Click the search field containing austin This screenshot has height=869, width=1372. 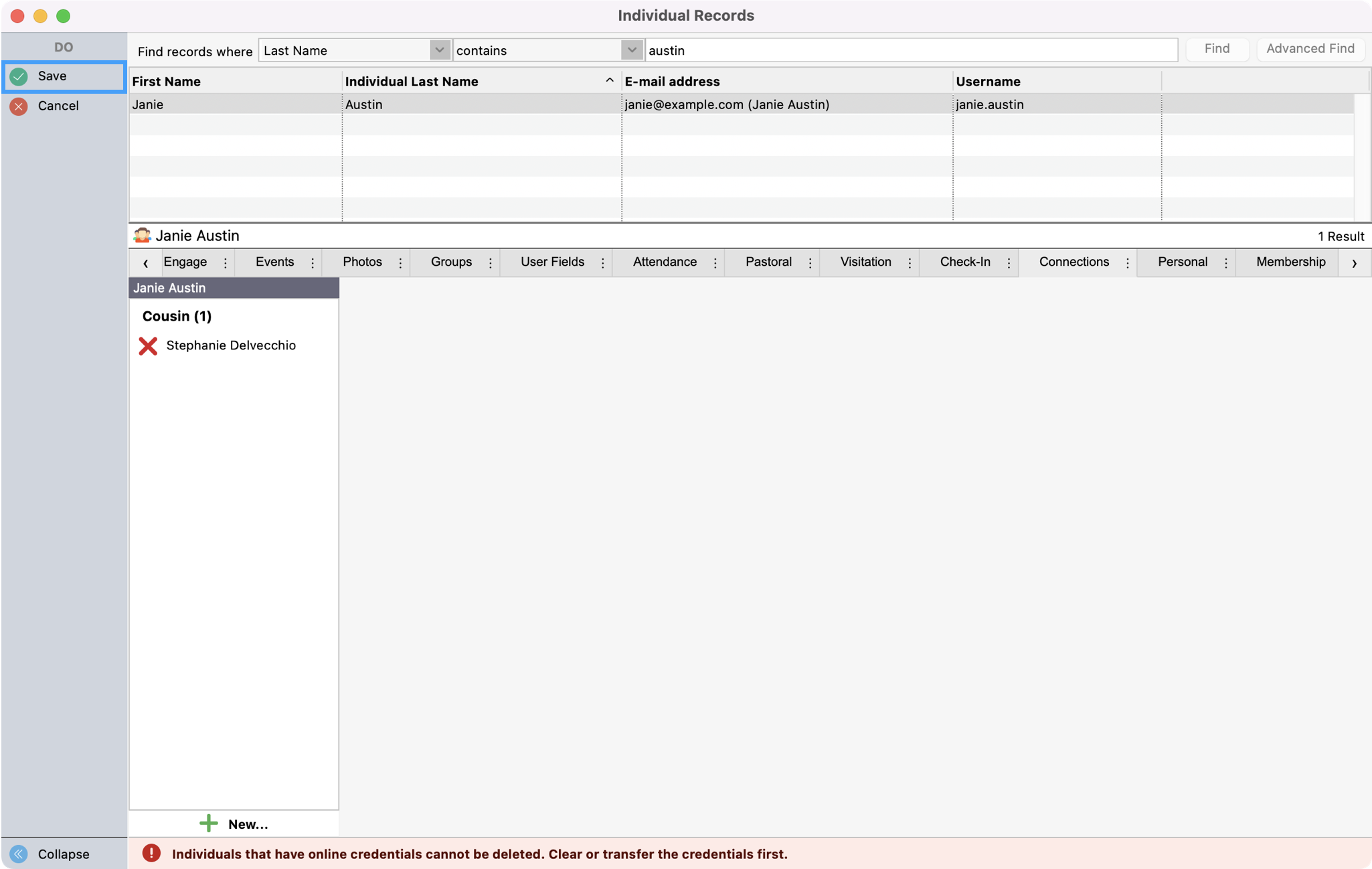[910, 51]
